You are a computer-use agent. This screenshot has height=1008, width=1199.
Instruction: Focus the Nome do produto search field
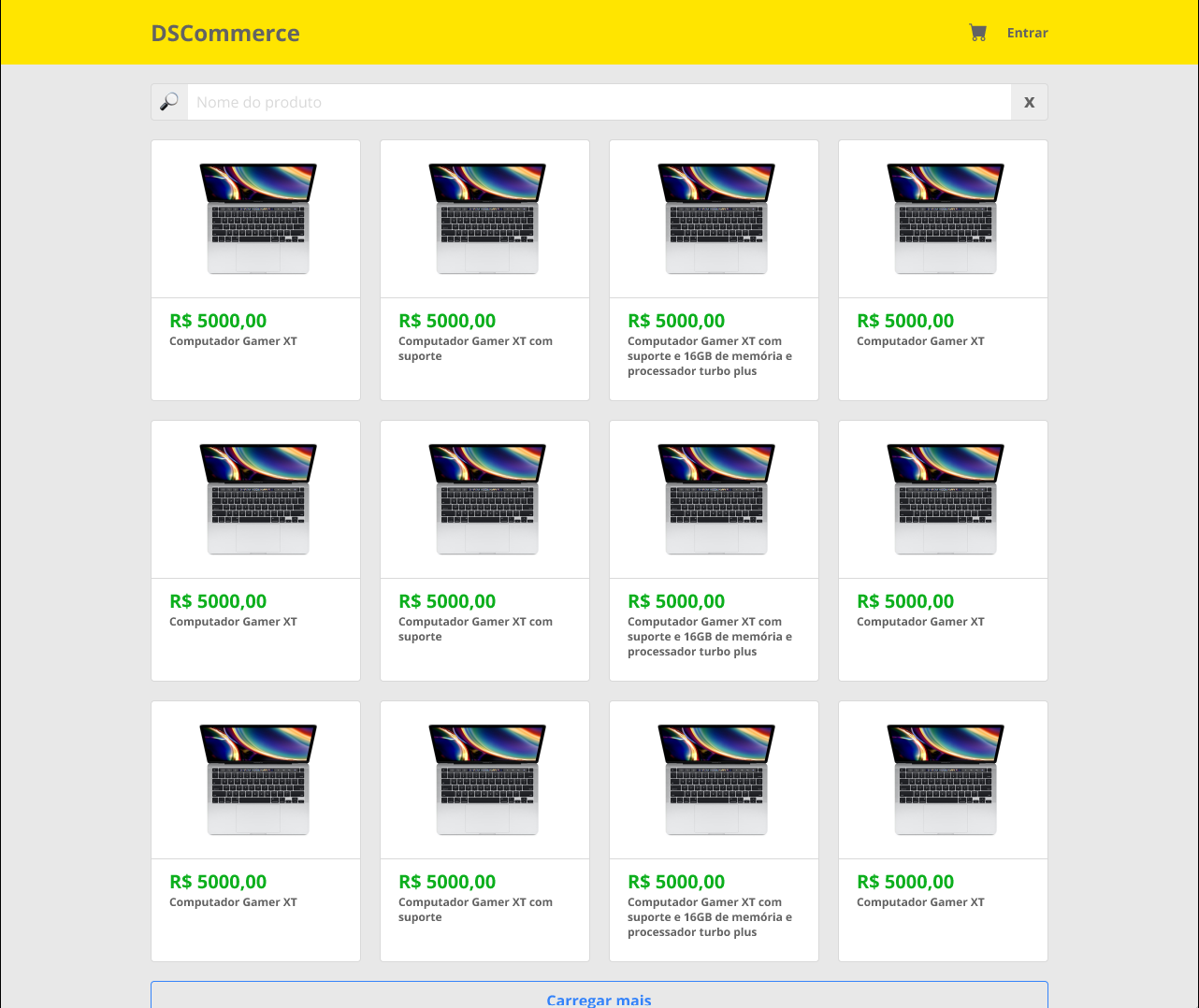tap(599, 102)
